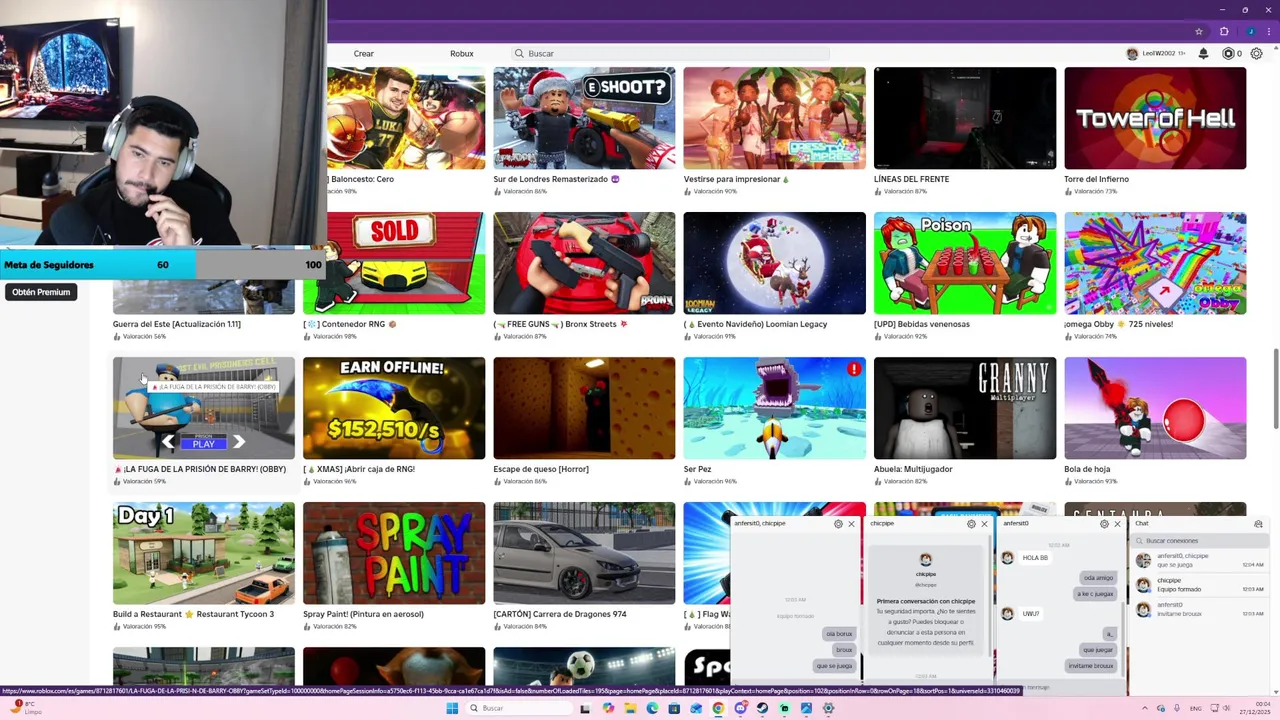
Task: Open Roblox notifications bell
Action: click(1203, 54)
